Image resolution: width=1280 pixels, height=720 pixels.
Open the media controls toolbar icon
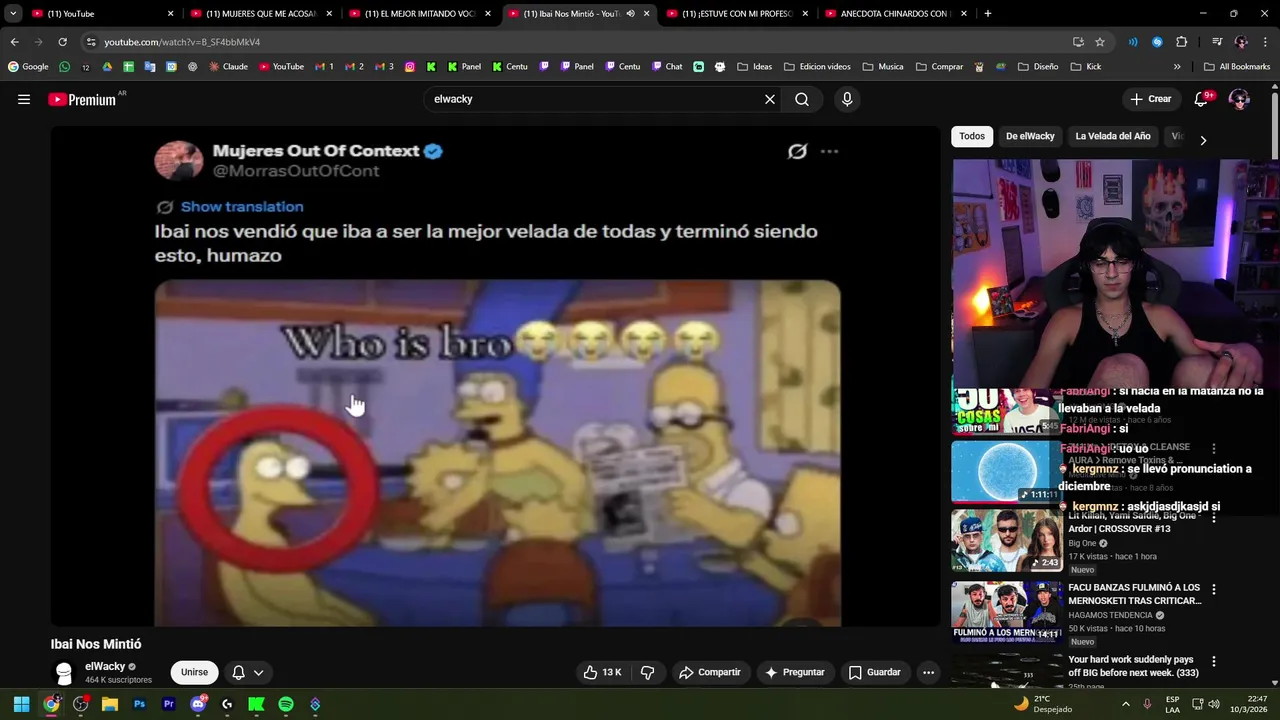point(1217,42)
